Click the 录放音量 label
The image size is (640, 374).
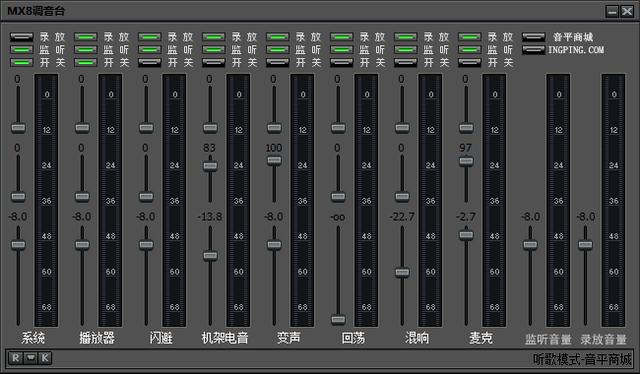[x=604, y=339]
